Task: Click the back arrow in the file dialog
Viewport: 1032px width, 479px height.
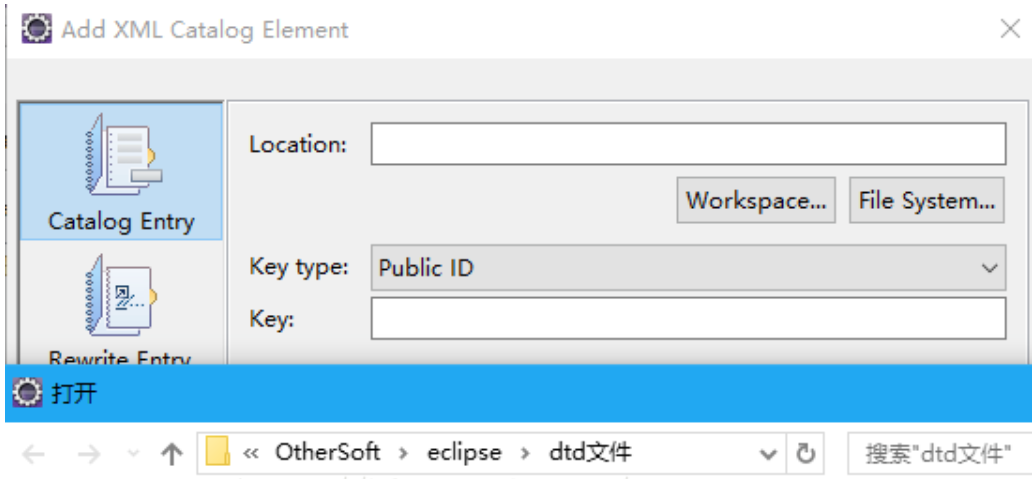Action: [33, 454]
